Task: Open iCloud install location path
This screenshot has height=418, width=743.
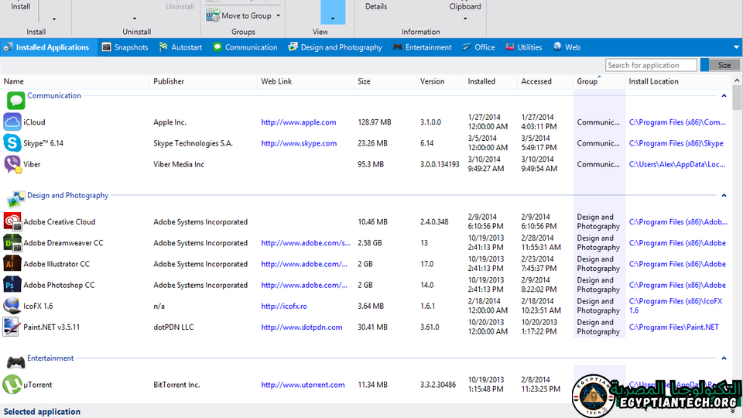Action: 677,122
